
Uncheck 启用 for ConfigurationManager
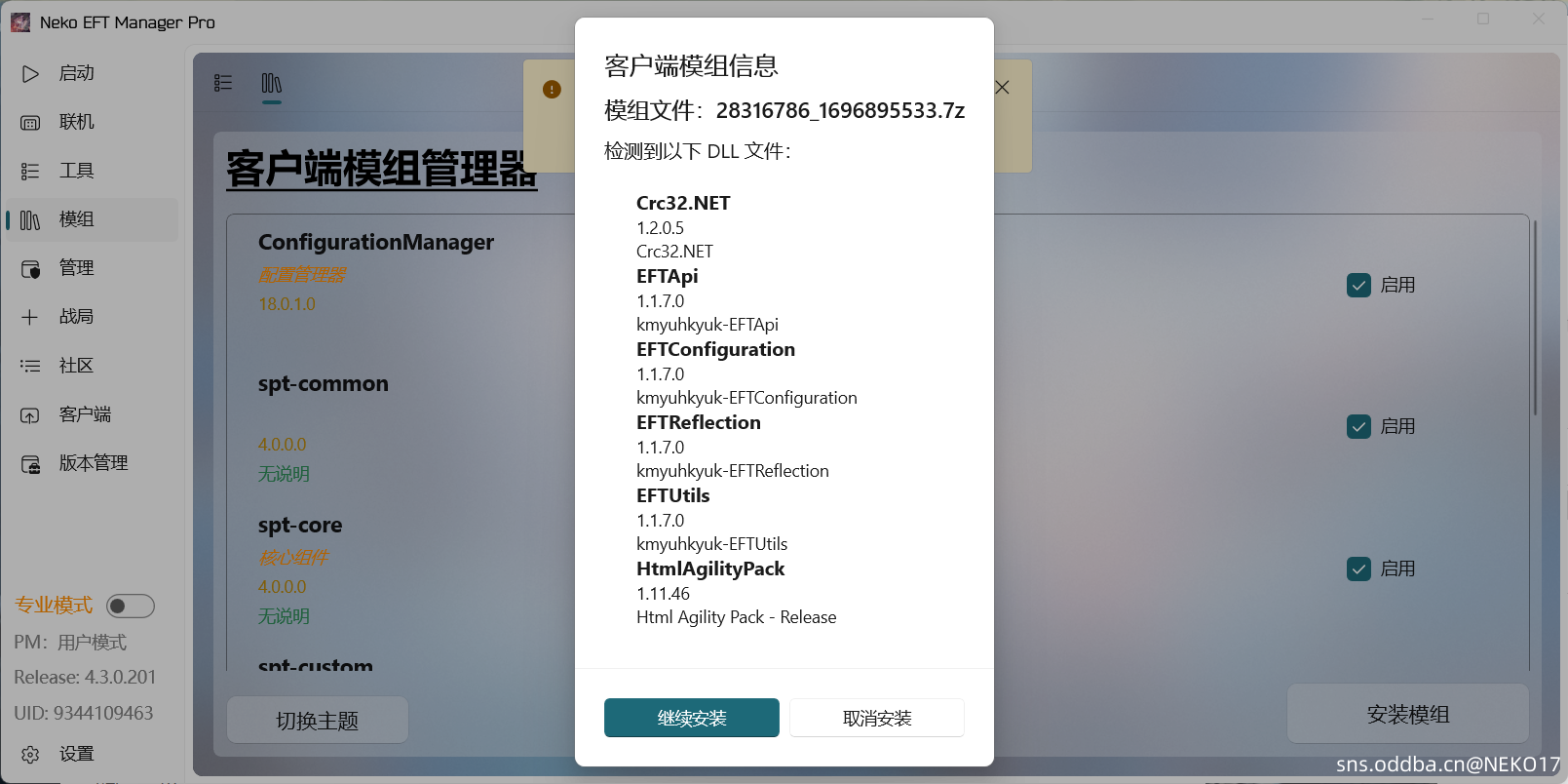click(1358, 285)
